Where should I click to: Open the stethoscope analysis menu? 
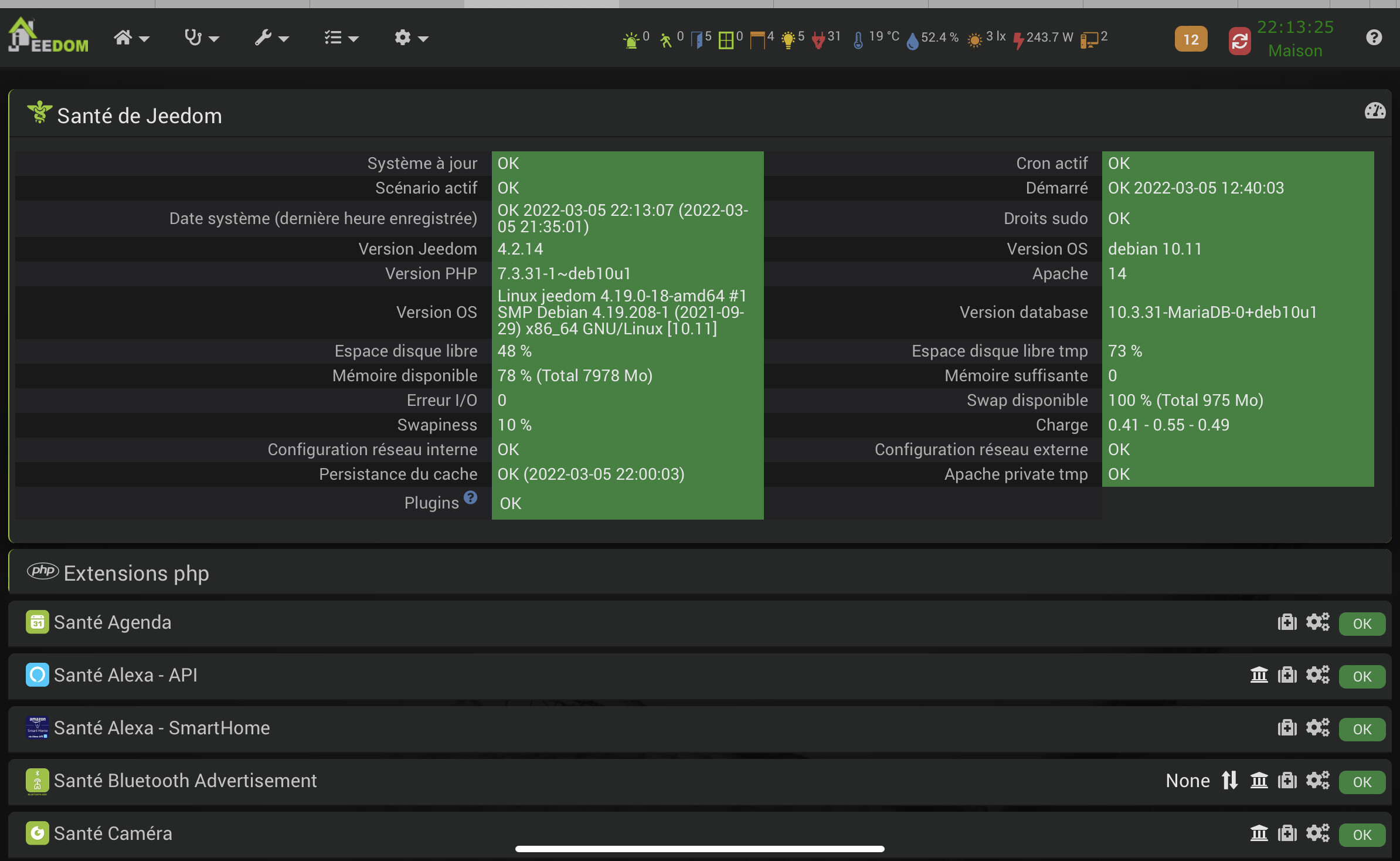[201, 38]
